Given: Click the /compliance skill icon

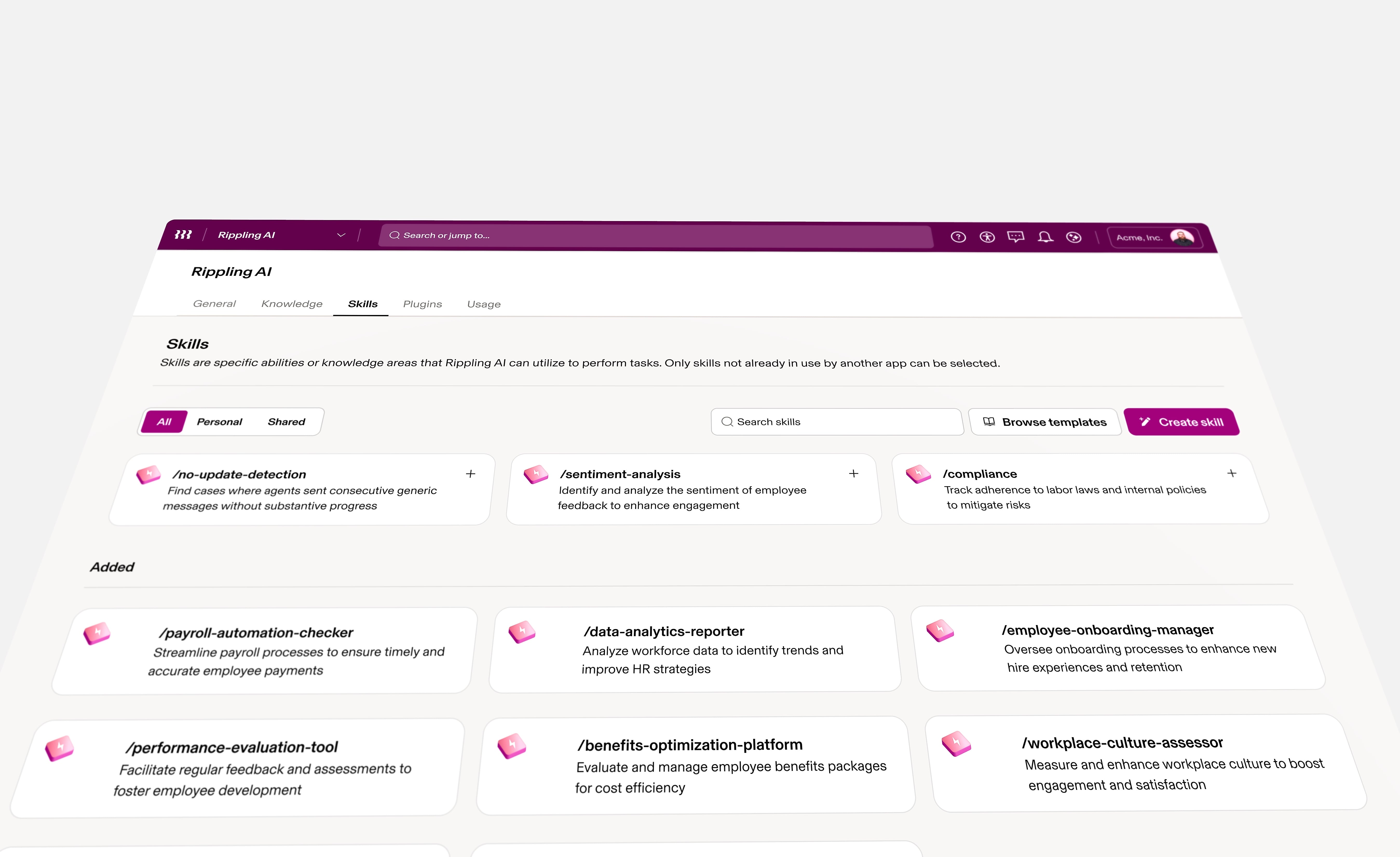Looking at the screenshot, I should pos(918,474).
